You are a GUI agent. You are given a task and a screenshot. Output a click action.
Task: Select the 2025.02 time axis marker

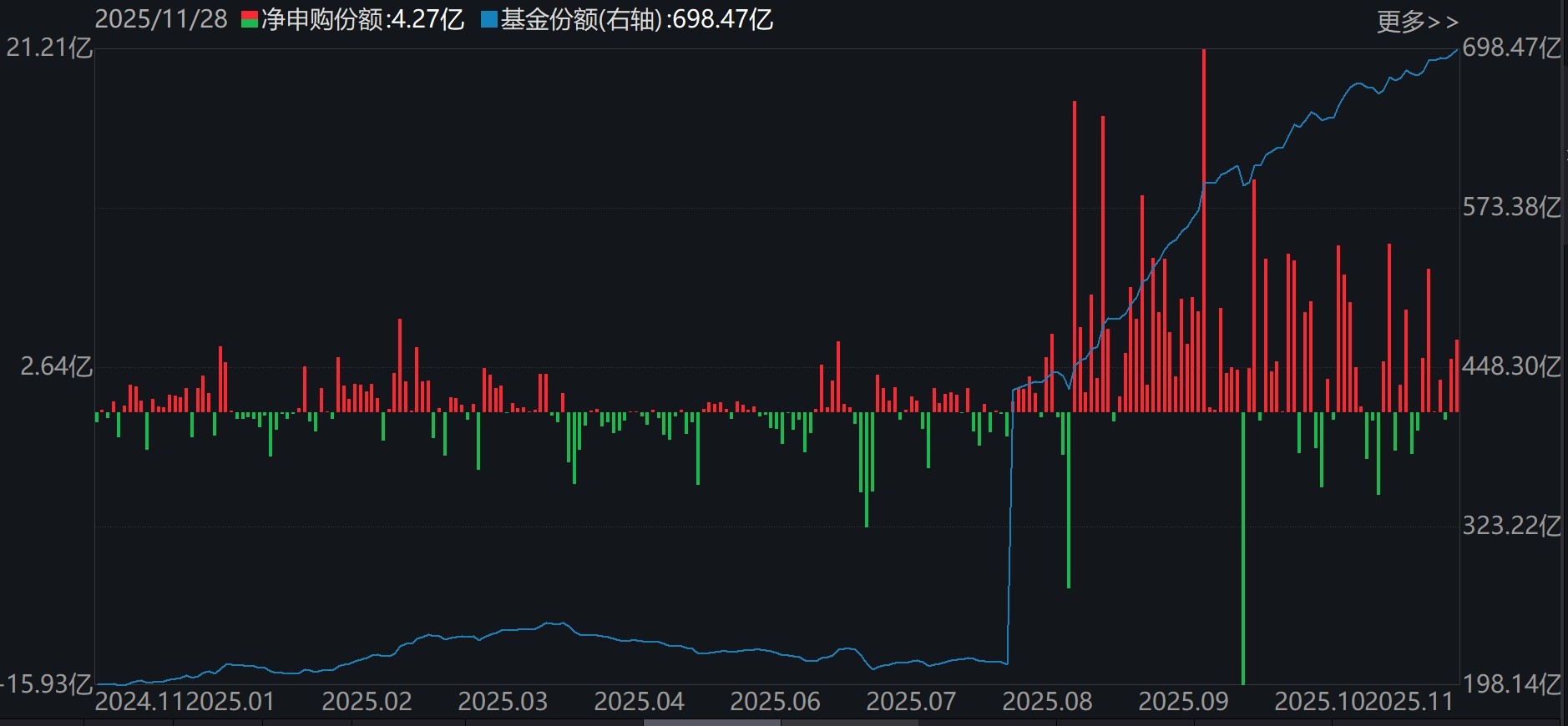click(367, 702)
